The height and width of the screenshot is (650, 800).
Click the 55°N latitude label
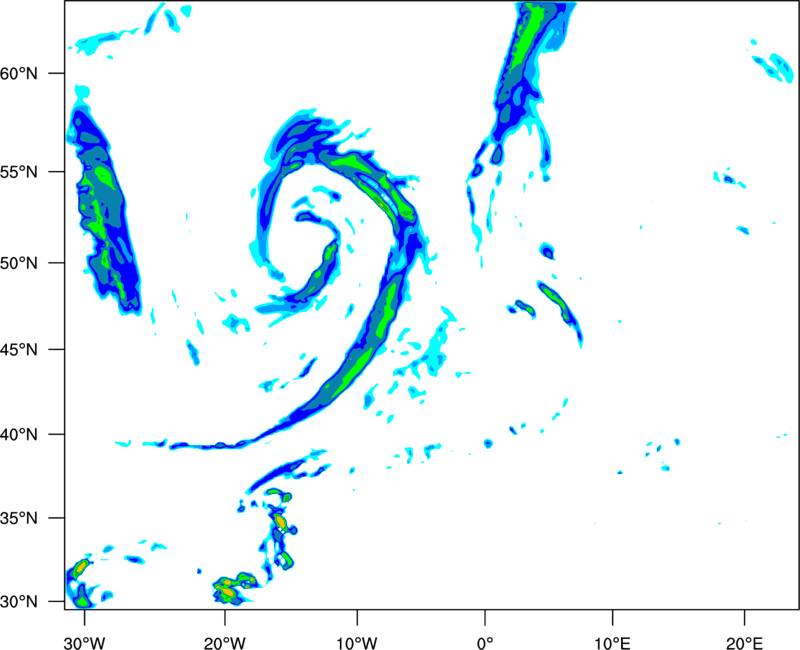click(19, 172)
